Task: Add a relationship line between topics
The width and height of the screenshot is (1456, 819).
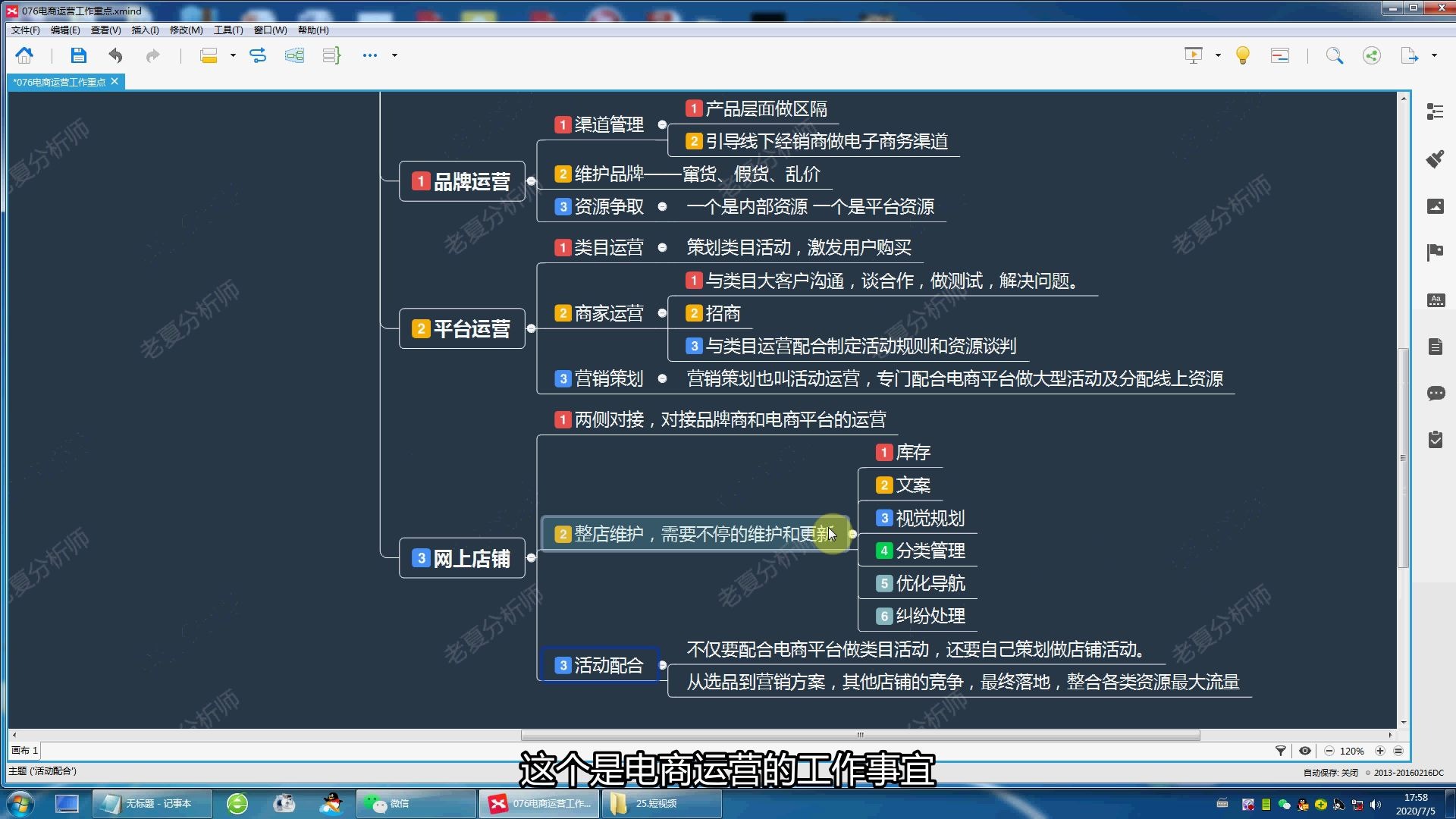Action: point(258,55)
